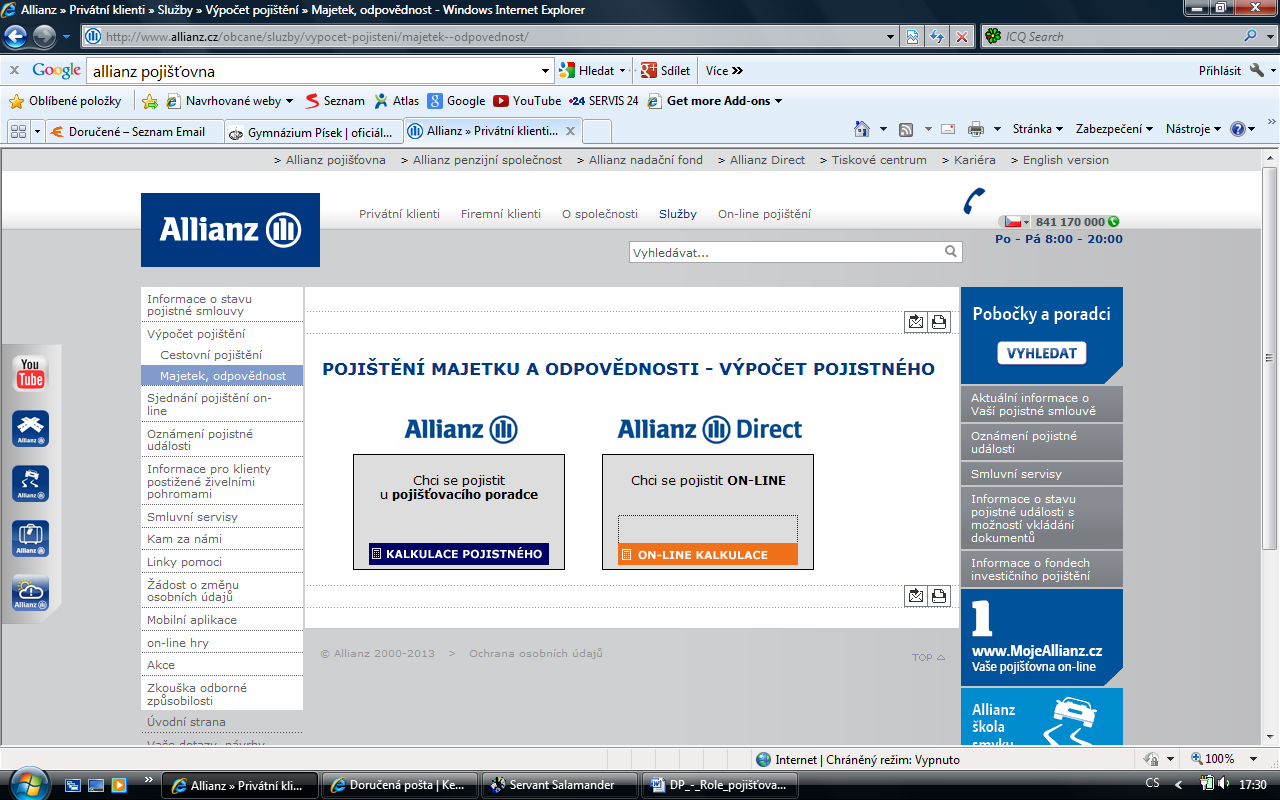Open the Google toolbar search suggestions dropdown
This screenshot has height=800, width=1280.
pos(545,71)
